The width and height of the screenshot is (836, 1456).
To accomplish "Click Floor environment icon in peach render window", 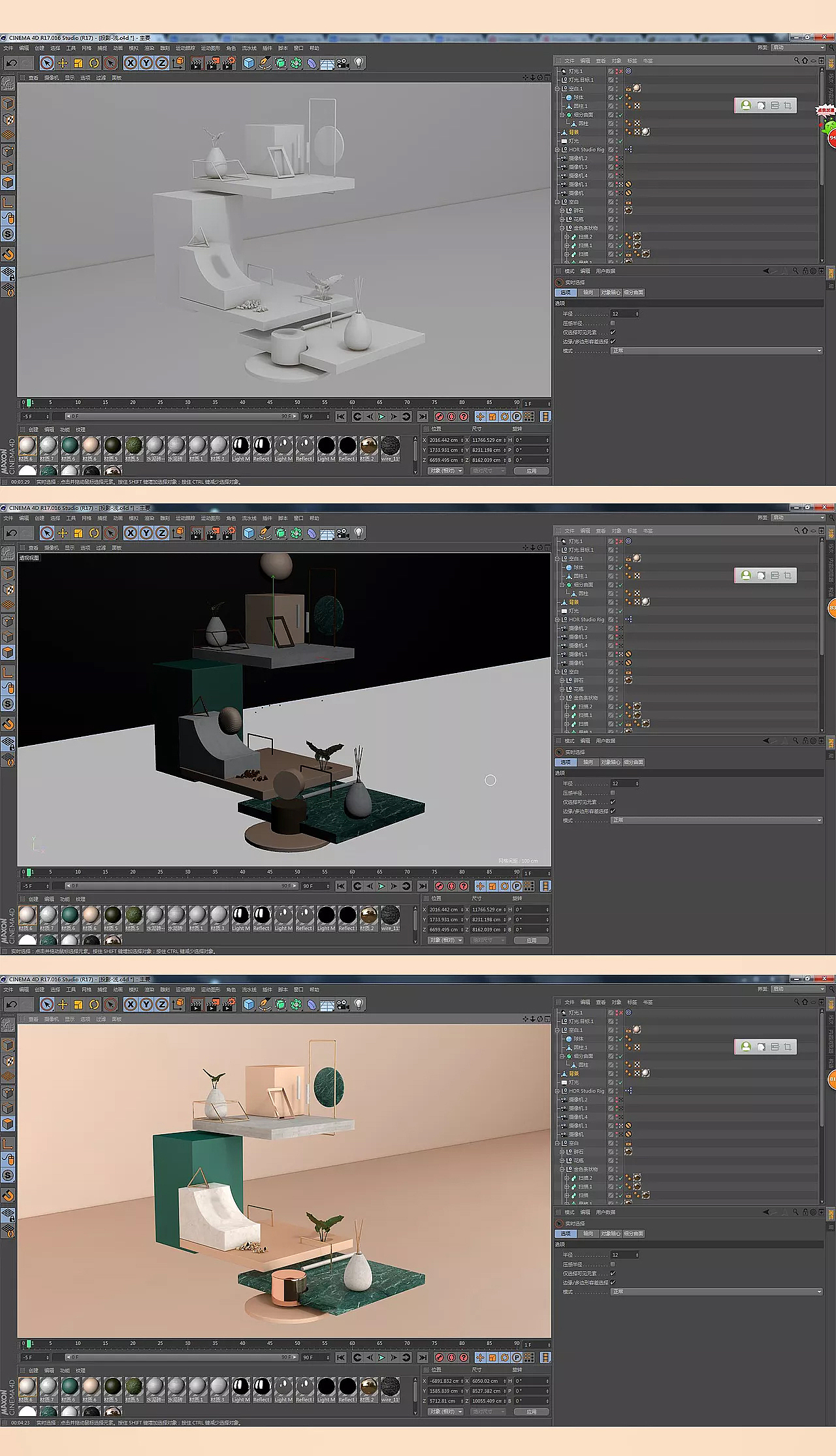I will point(327,1004).
